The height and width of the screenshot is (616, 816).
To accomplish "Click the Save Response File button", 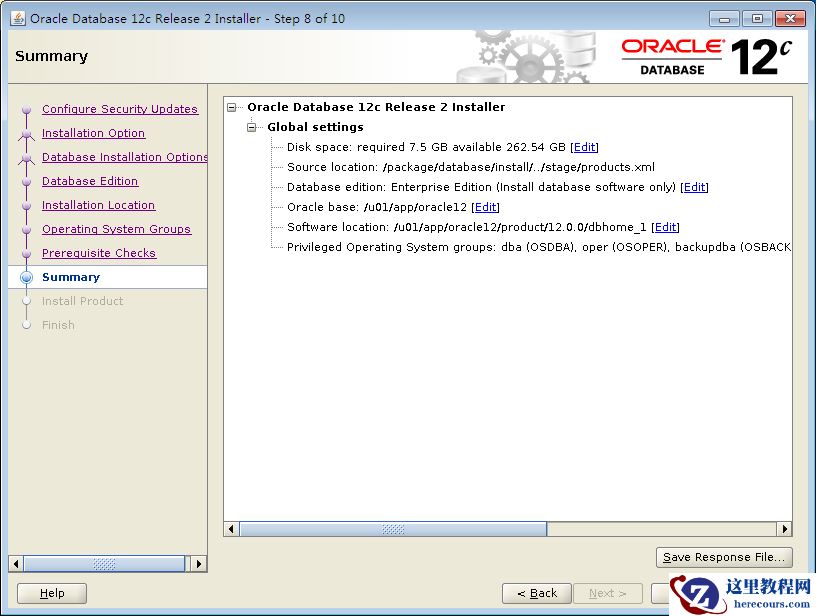I will click(724, 557).
